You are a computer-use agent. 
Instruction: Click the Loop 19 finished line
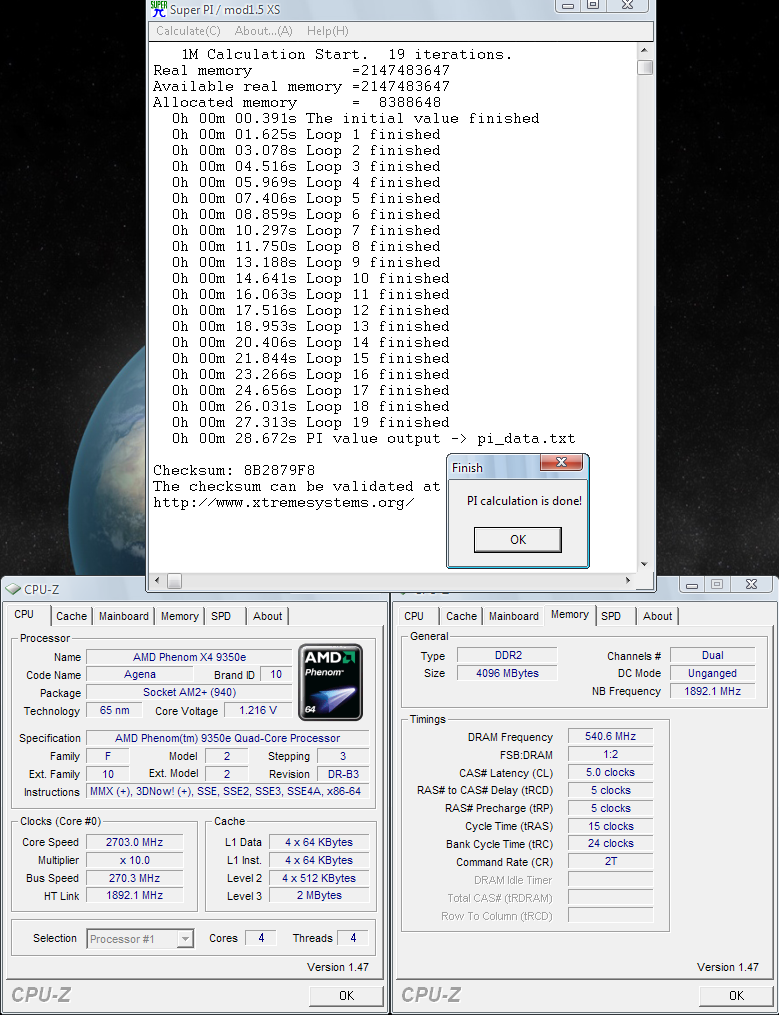[x=310, y=423]
